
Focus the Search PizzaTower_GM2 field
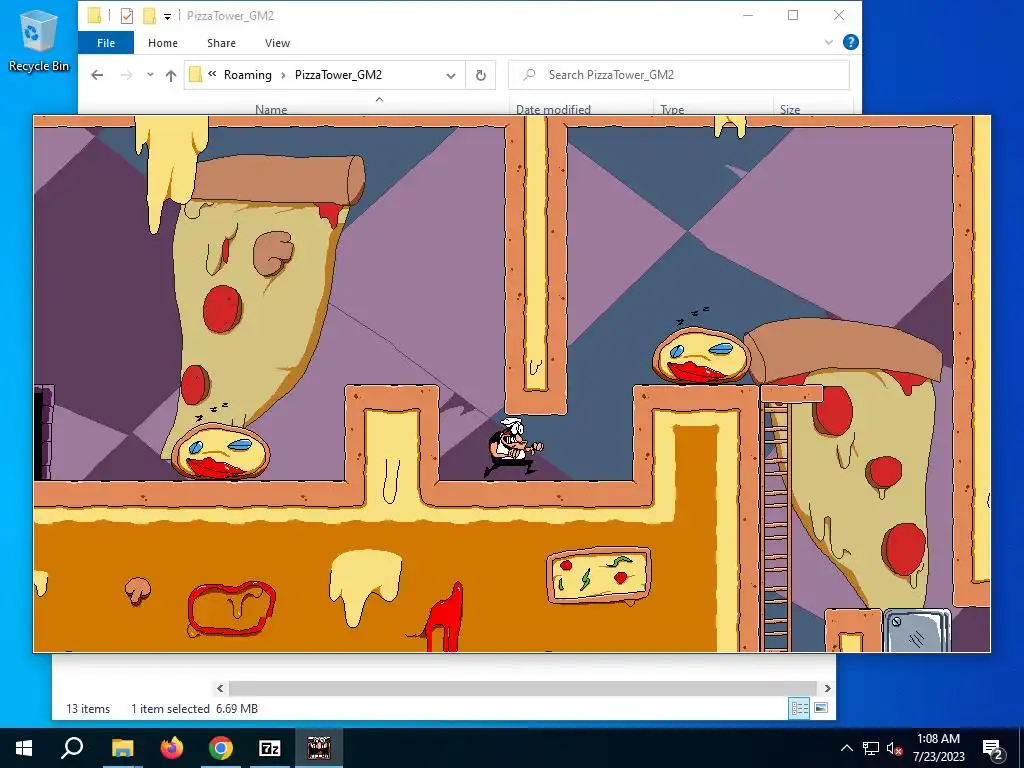[x=679, y=75]
